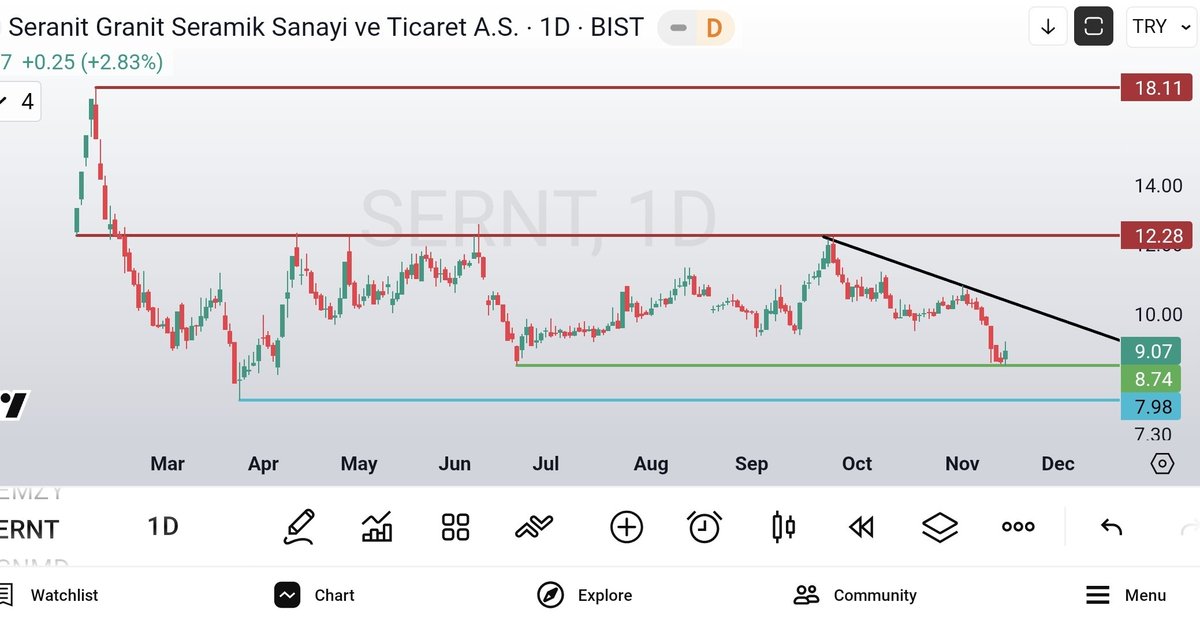Click the Jun label on time axis
The image size is (1200, 624).
(x=454, y=464)
